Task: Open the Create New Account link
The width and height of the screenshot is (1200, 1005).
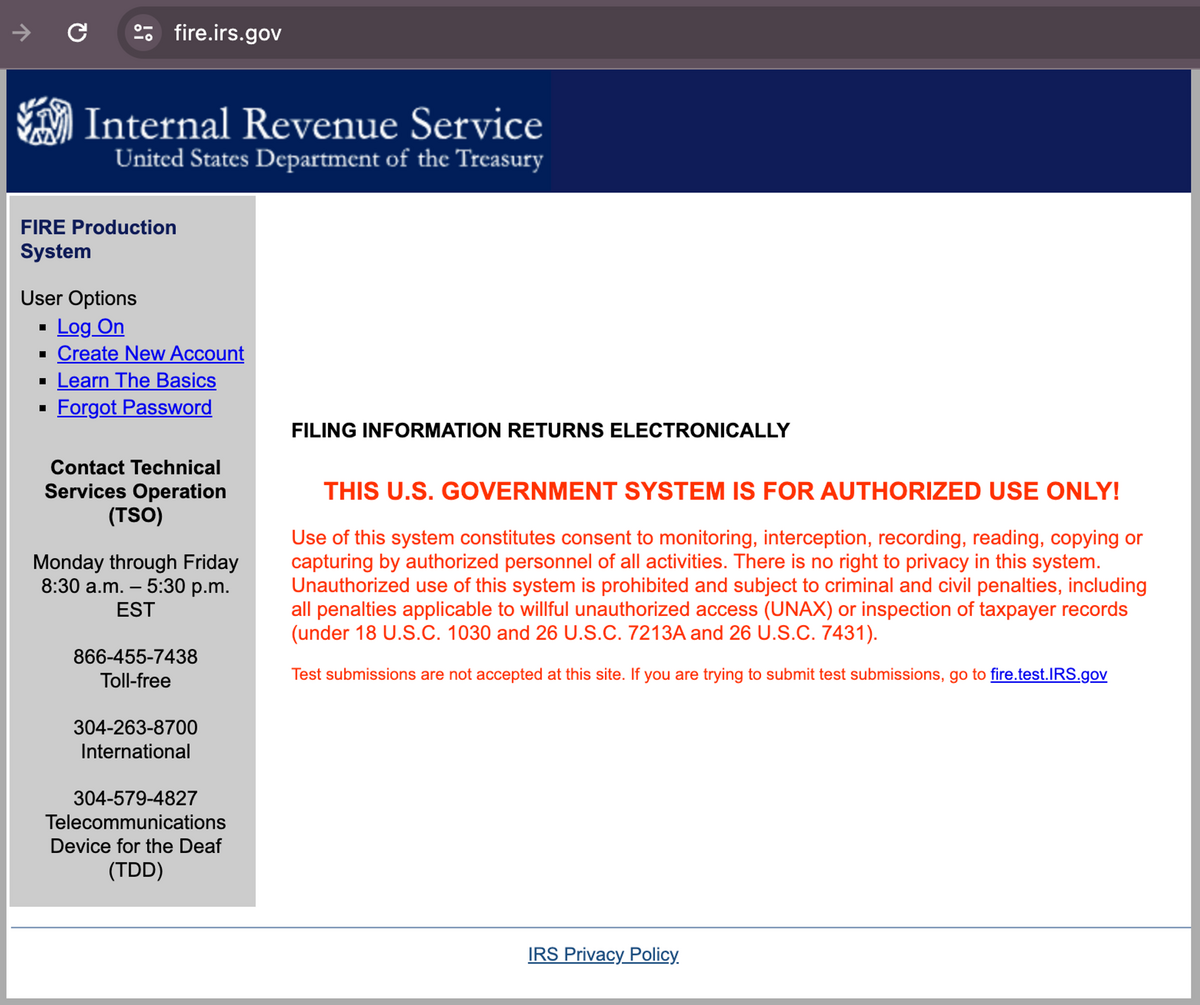Action: tap(151, 353)
